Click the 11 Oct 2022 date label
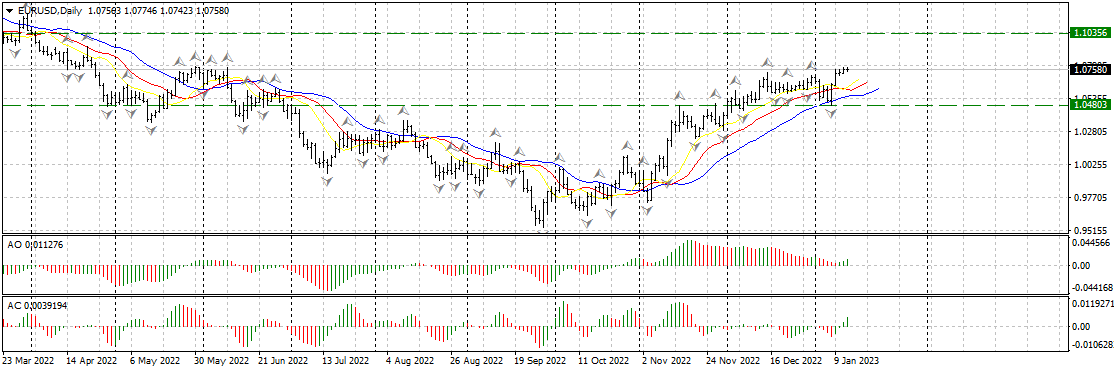Viewport: 1114px width, 372px height. point(605,361)
